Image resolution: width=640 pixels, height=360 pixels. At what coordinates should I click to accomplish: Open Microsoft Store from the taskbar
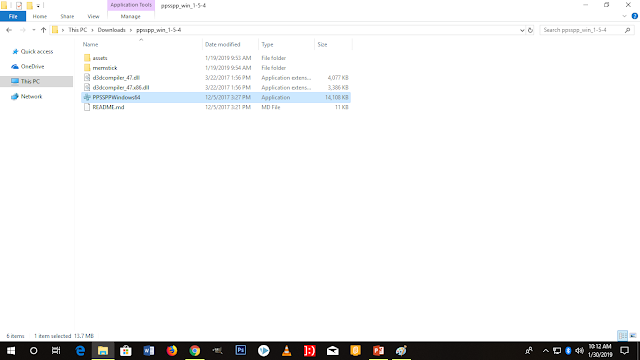pyautogui.click(x=126, y=351)
